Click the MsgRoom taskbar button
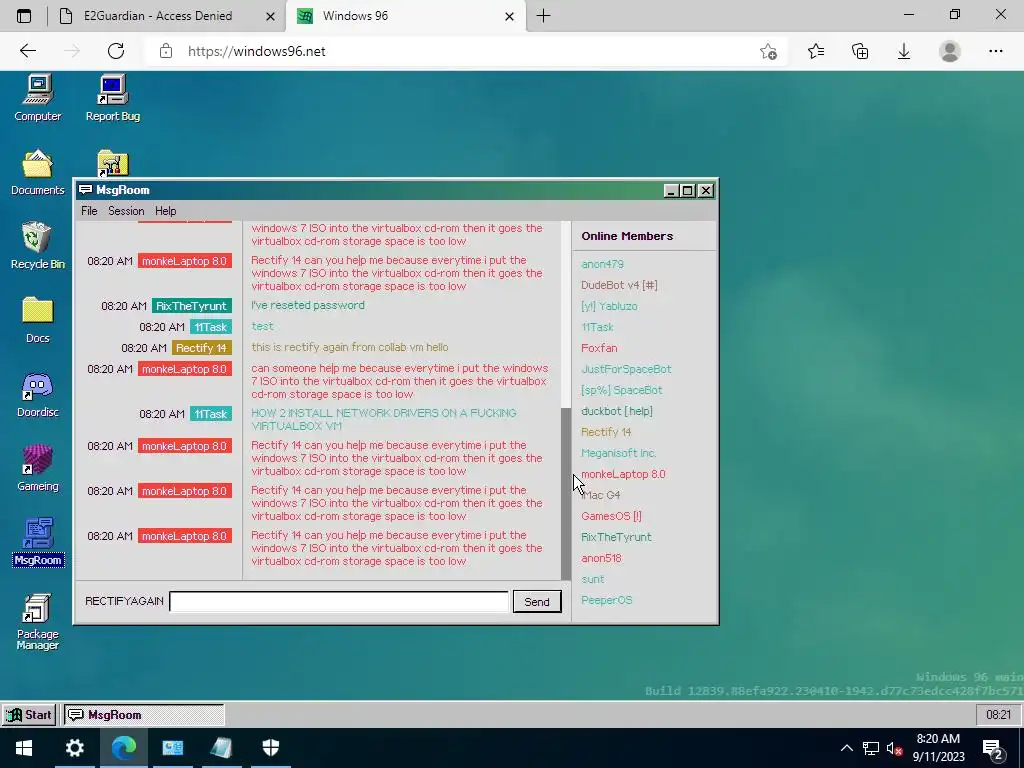 pos(144,714)
